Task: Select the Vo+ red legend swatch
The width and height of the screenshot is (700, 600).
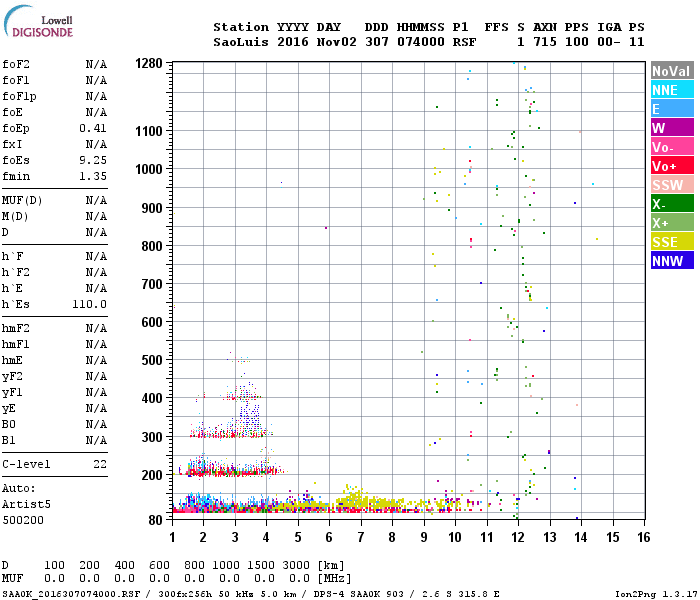Action: point(672,166)
